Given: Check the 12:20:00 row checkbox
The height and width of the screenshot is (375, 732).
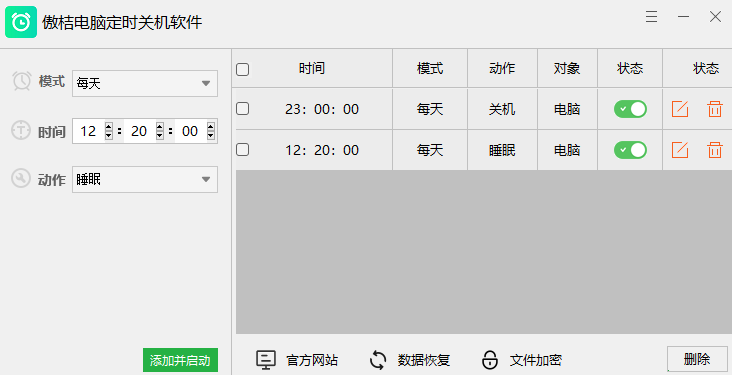Looking at the screenshot, I should point(243,150).
